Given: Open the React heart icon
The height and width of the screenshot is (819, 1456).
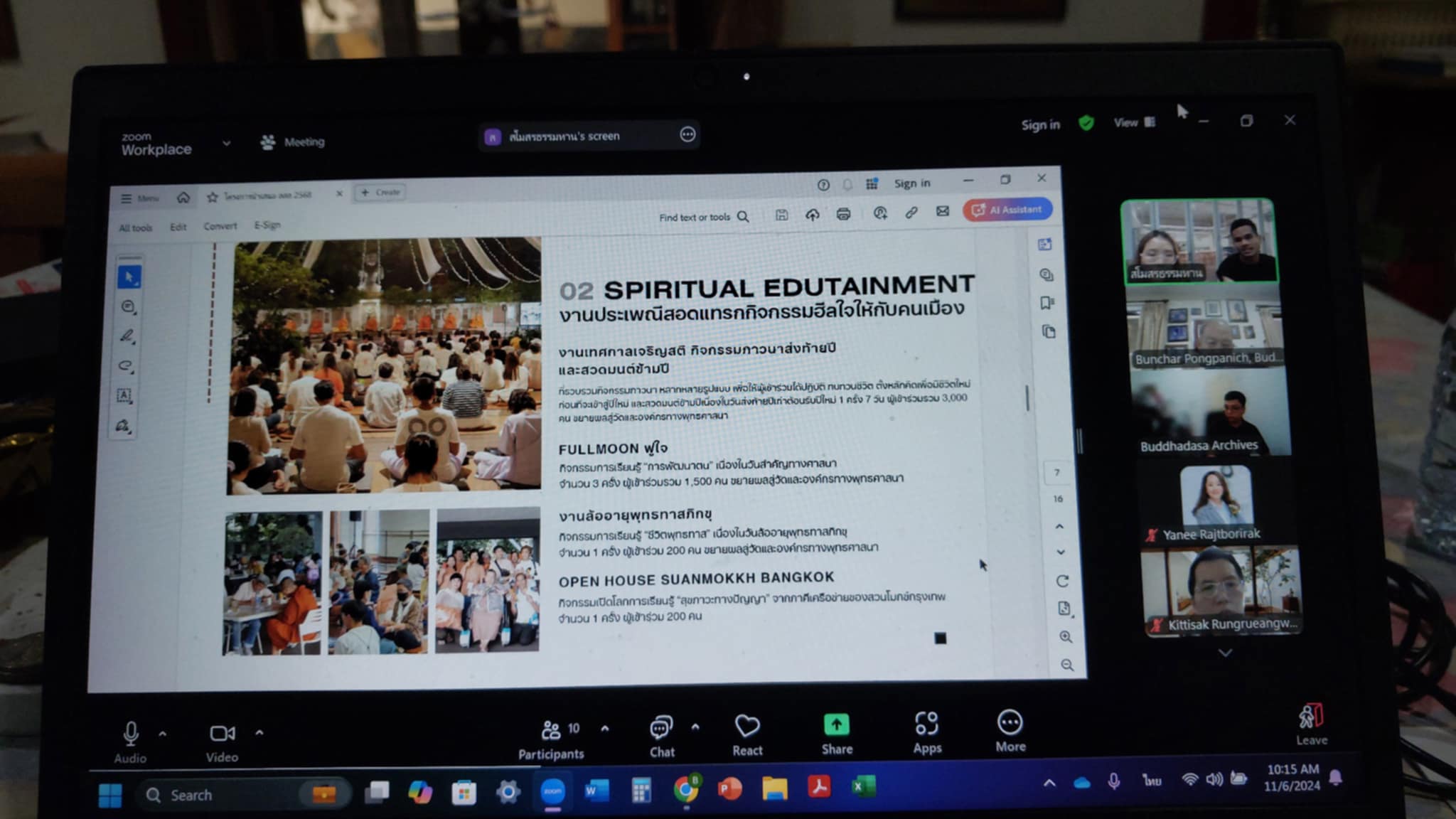Looking at the screenshot, I should click(747, 727).
